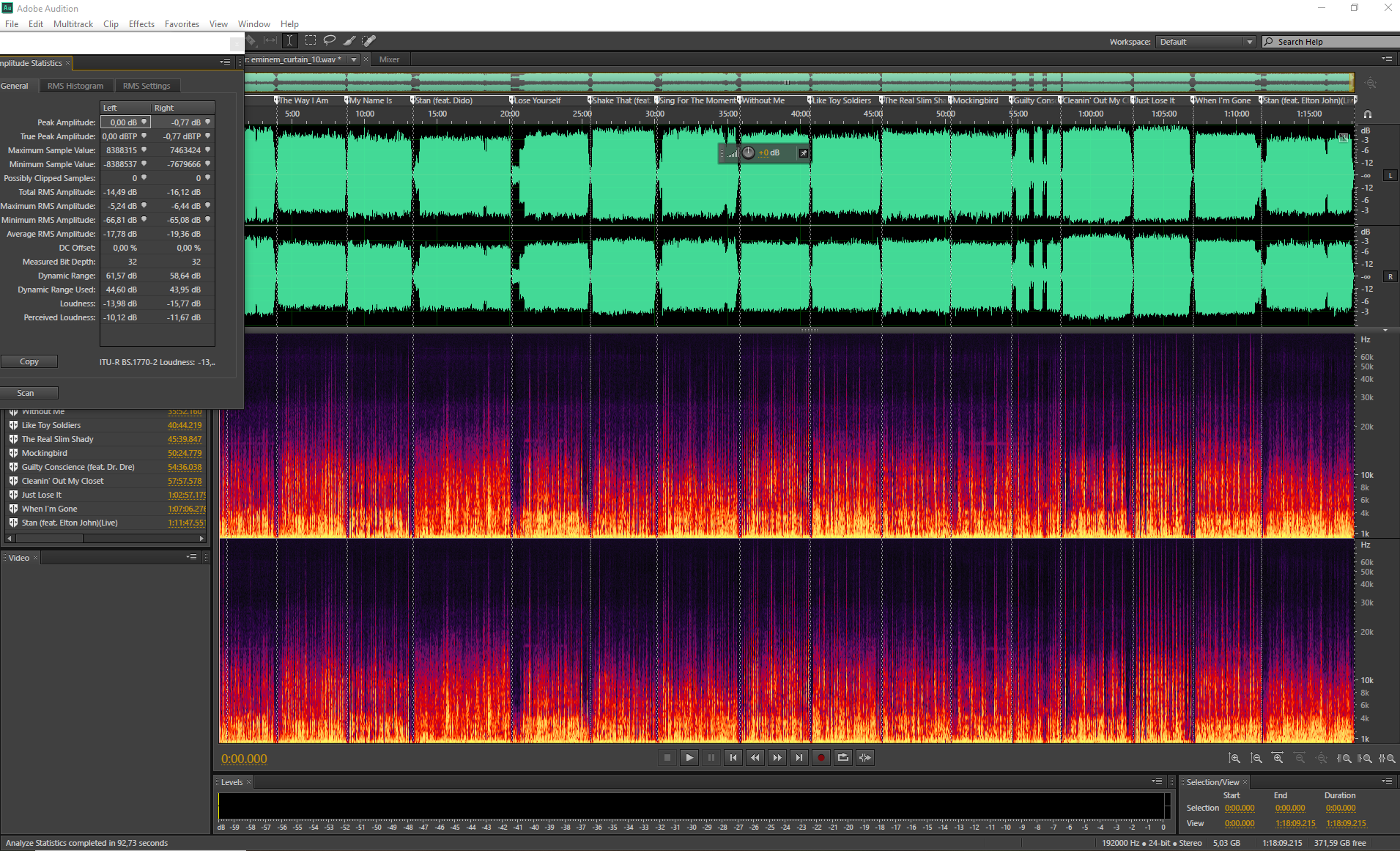Zoom to In Point icon
This screenshot has height=851, width=1400.
click(x=1344, y=759)
